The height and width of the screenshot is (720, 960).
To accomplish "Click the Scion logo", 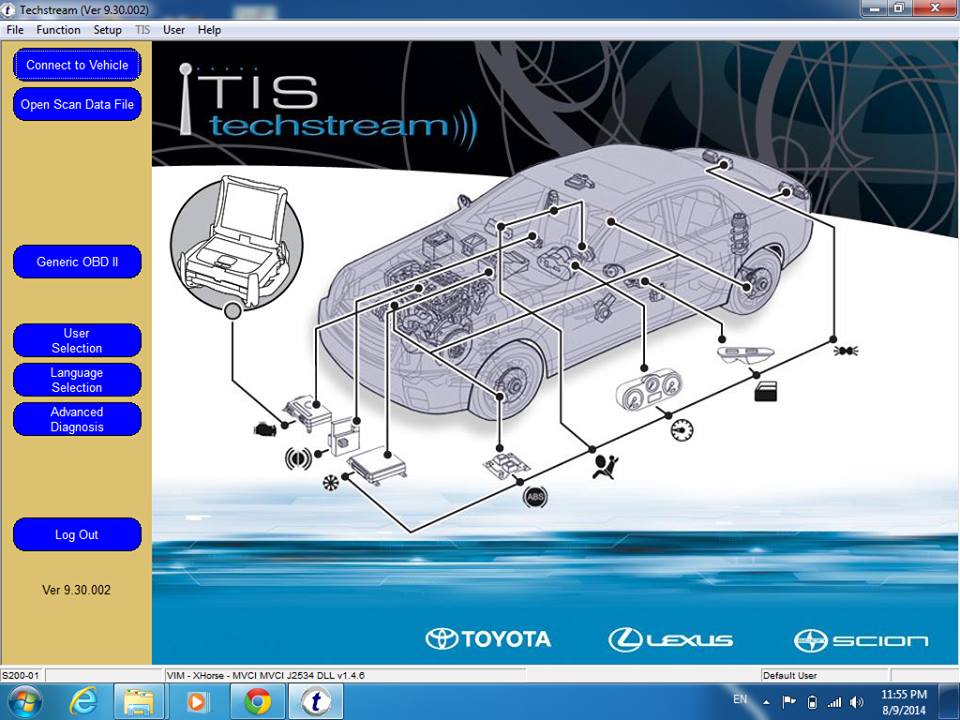I will [x=861, y=640].
